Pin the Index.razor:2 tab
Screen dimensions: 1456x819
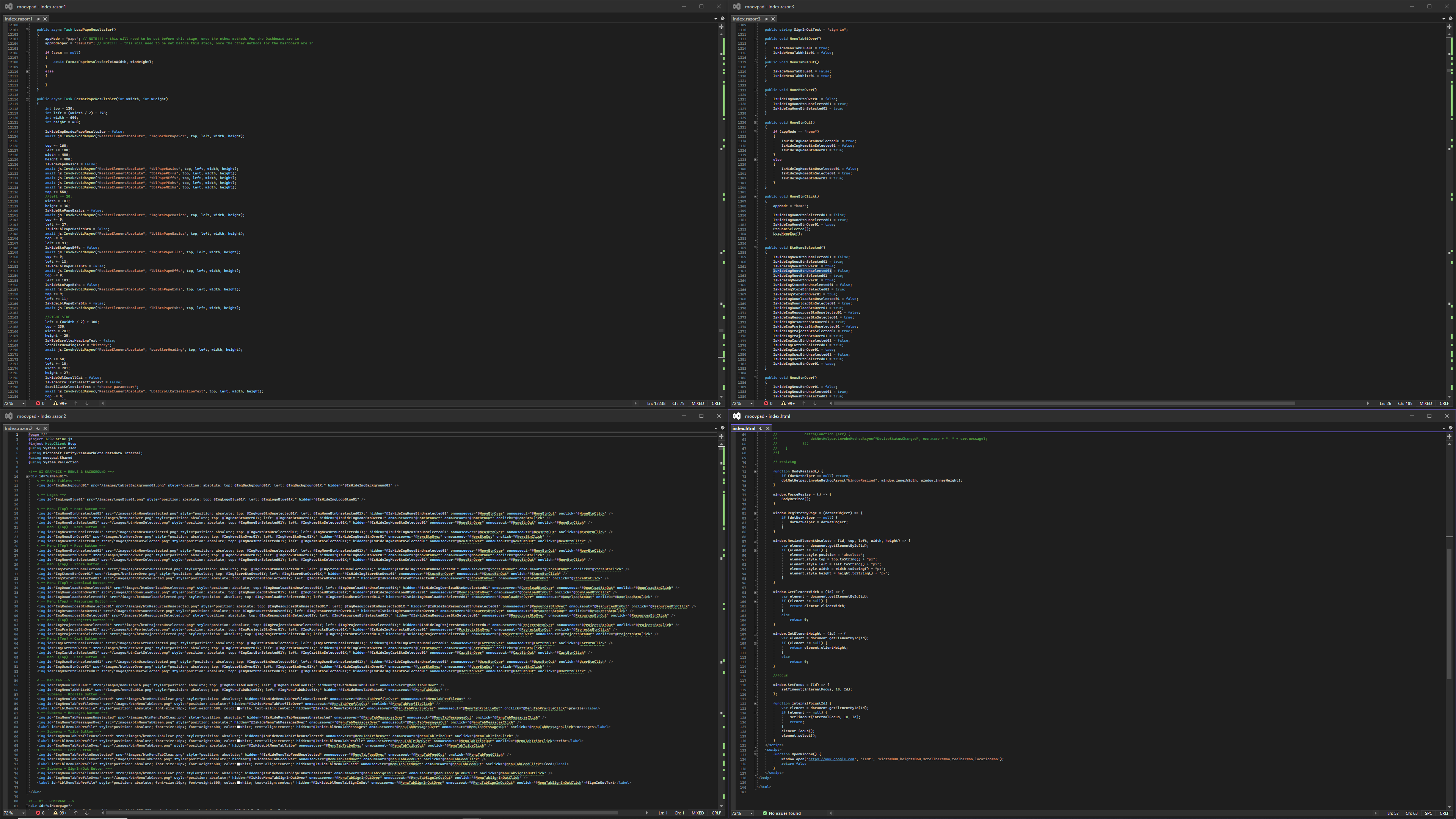pyautogui.click(x=38, y=428)
